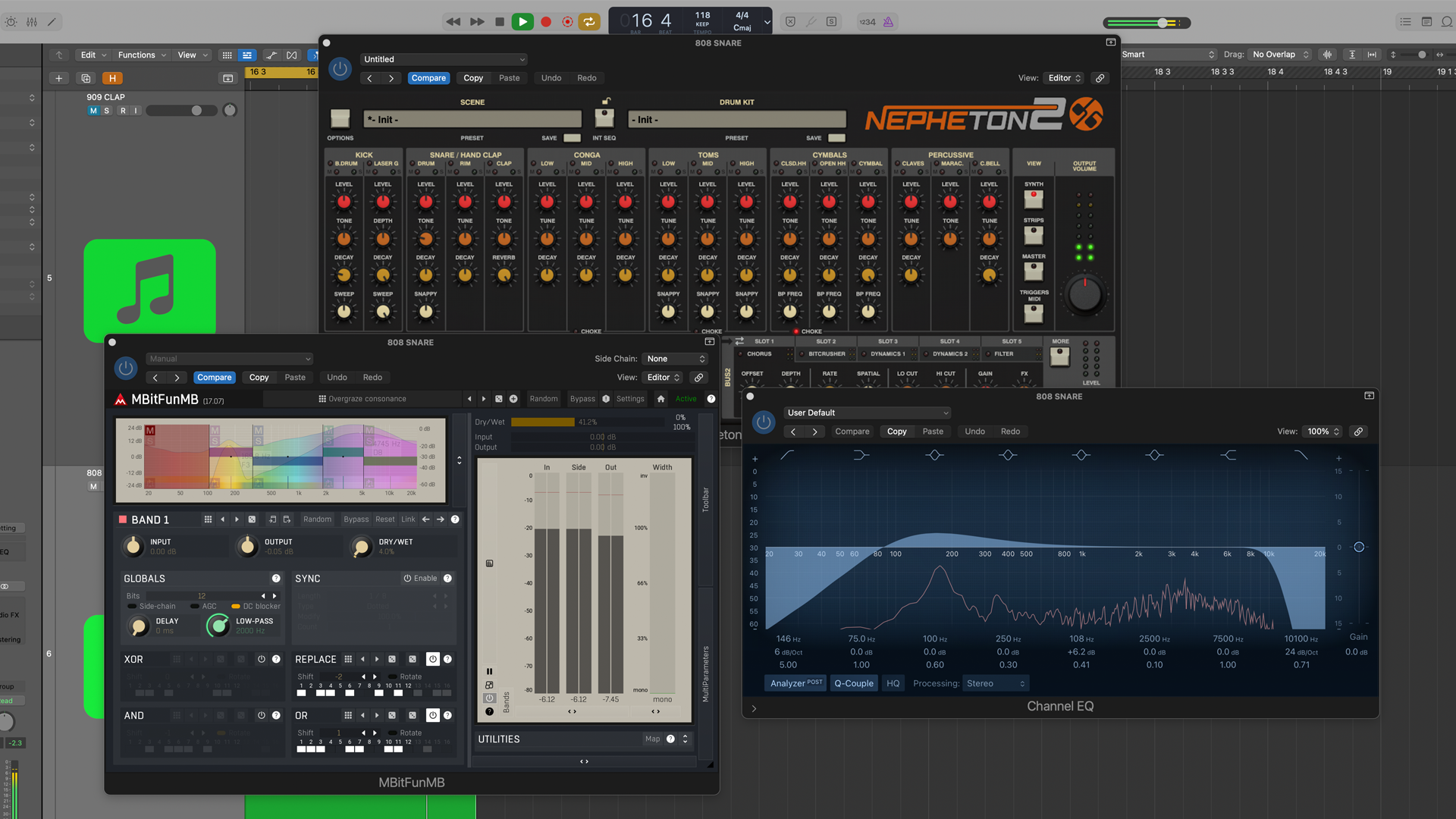Toggle the Channel EQ Analyzer button
The width and height of the screenshot is (1456, 819).
[796, 683]
